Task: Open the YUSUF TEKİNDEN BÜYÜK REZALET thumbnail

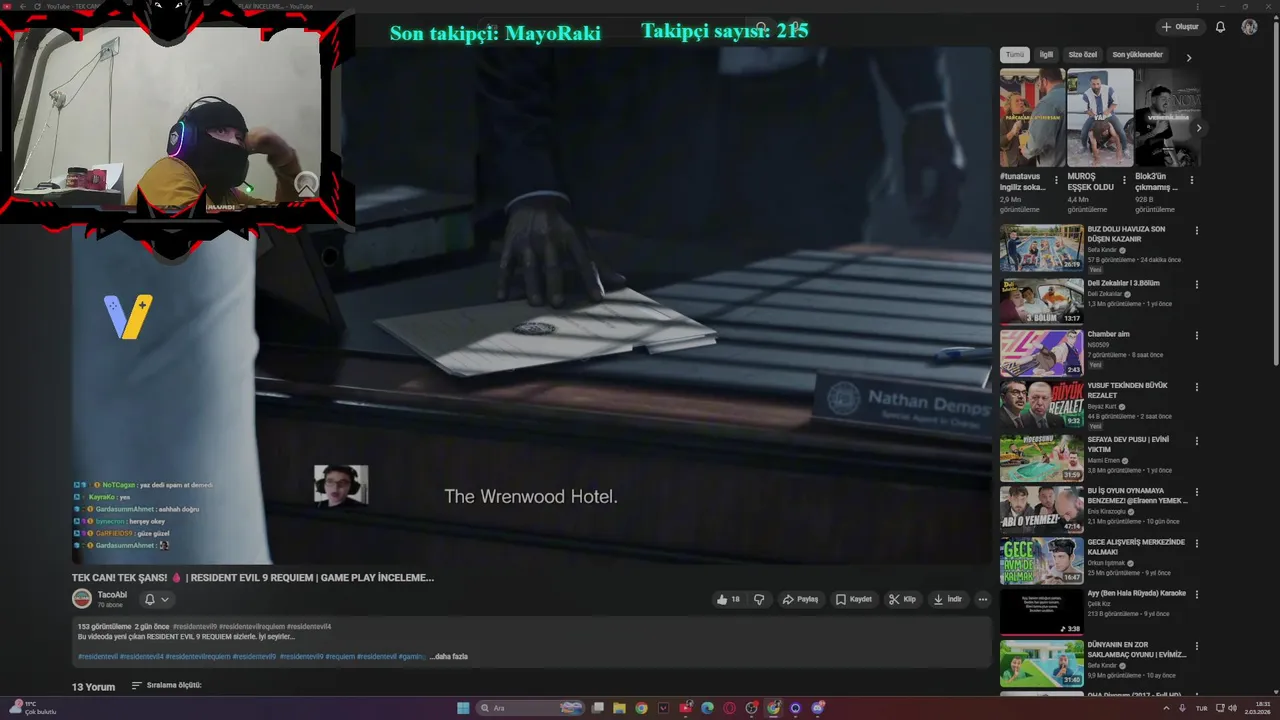Action: tap(1041, 404)
